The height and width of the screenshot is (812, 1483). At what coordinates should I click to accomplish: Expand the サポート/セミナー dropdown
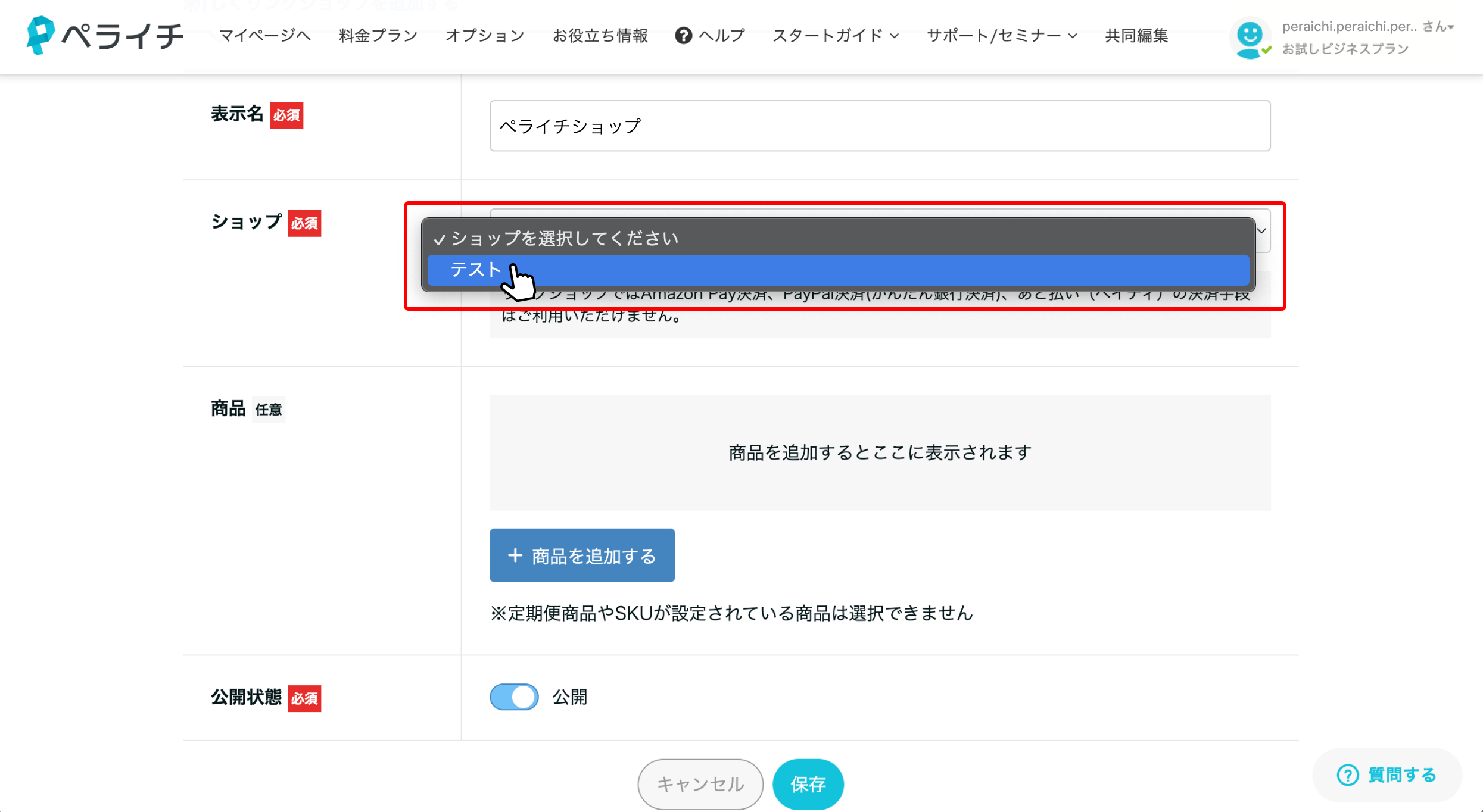1002,36
